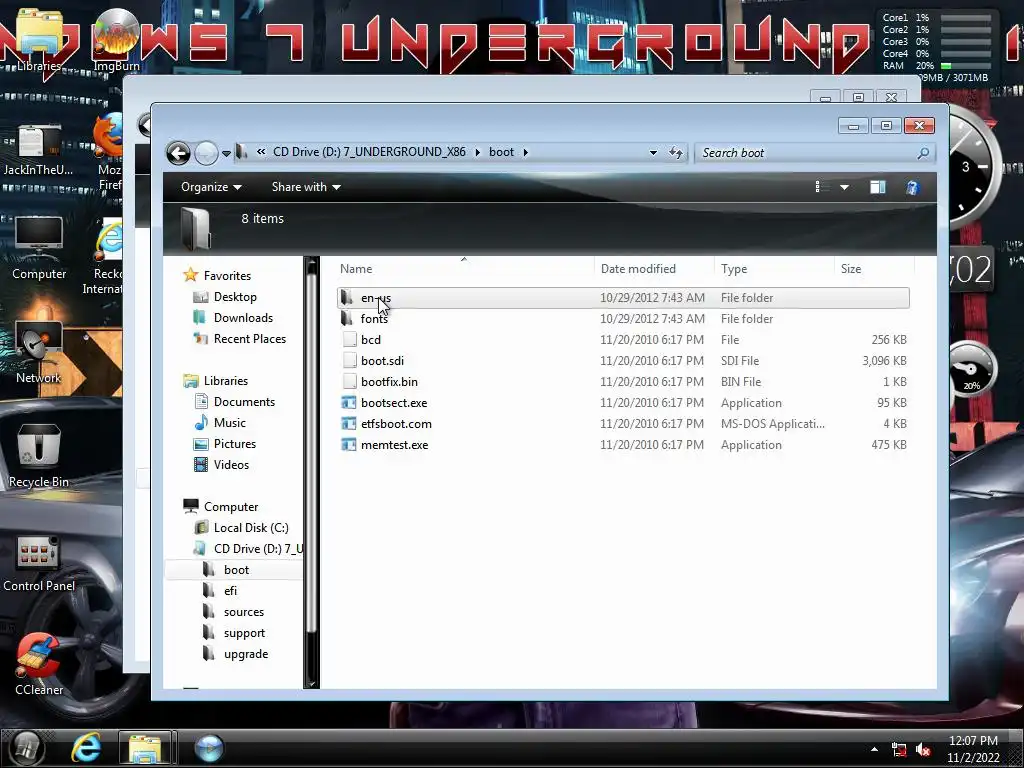Open Downloads in the Favorites list
Image resolution: width=1024 pixels, height=768 pixels.
[243, 318]
